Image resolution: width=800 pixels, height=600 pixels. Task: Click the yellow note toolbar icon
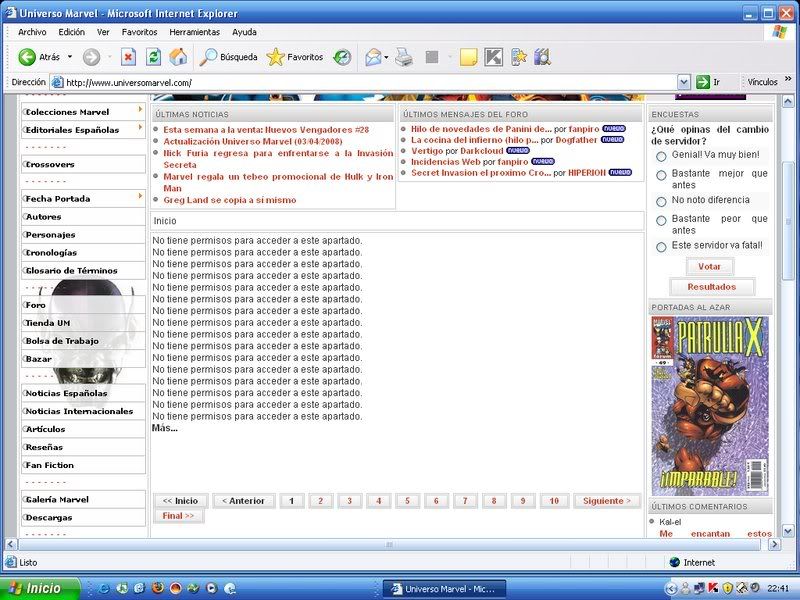pos(468,57)
